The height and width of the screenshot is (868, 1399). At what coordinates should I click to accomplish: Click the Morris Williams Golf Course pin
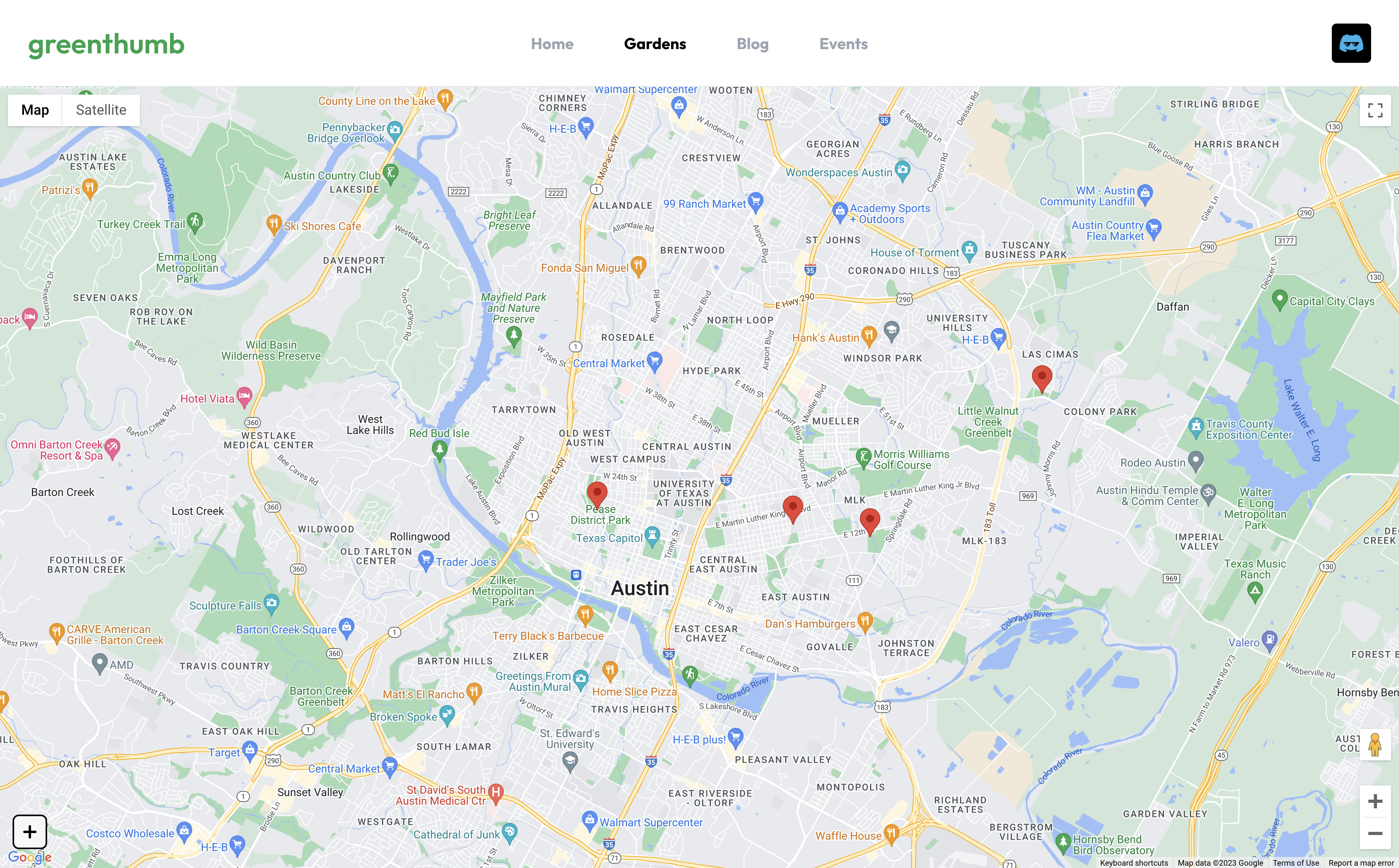863,458
